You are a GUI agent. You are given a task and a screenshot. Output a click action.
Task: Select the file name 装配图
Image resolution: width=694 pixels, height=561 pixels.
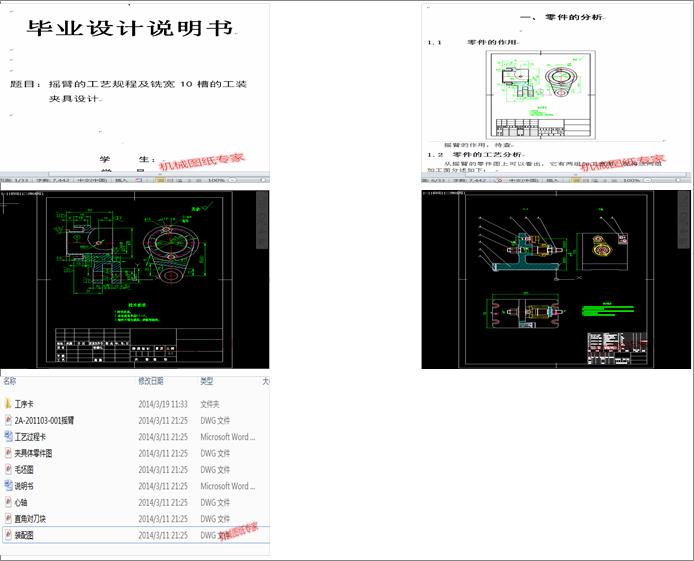pos(24,535)
